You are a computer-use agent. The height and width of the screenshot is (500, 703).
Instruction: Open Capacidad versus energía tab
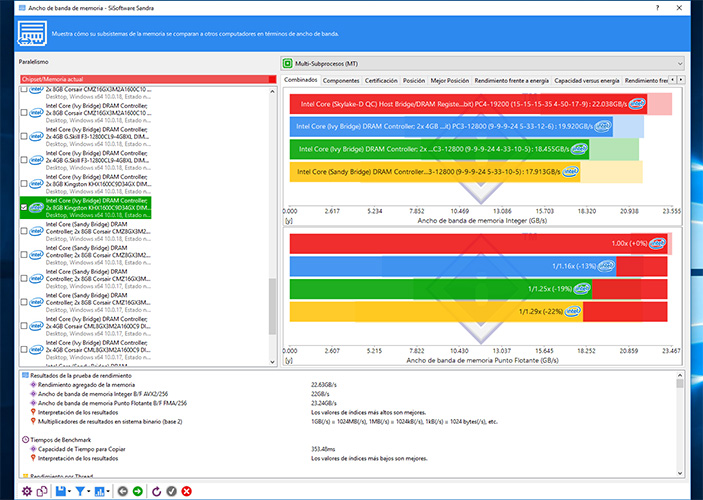587,81
